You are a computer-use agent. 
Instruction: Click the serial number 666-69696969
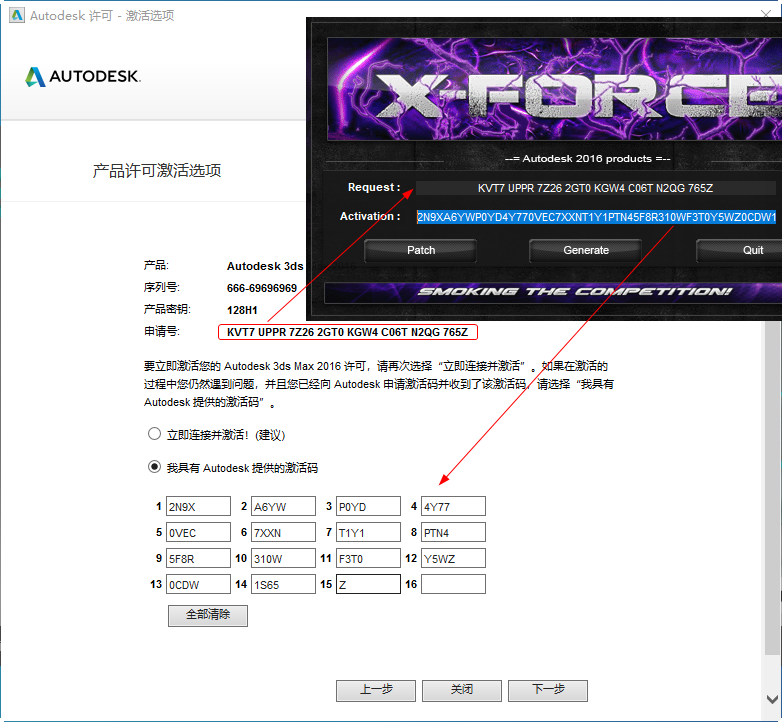tap(262, 288)
